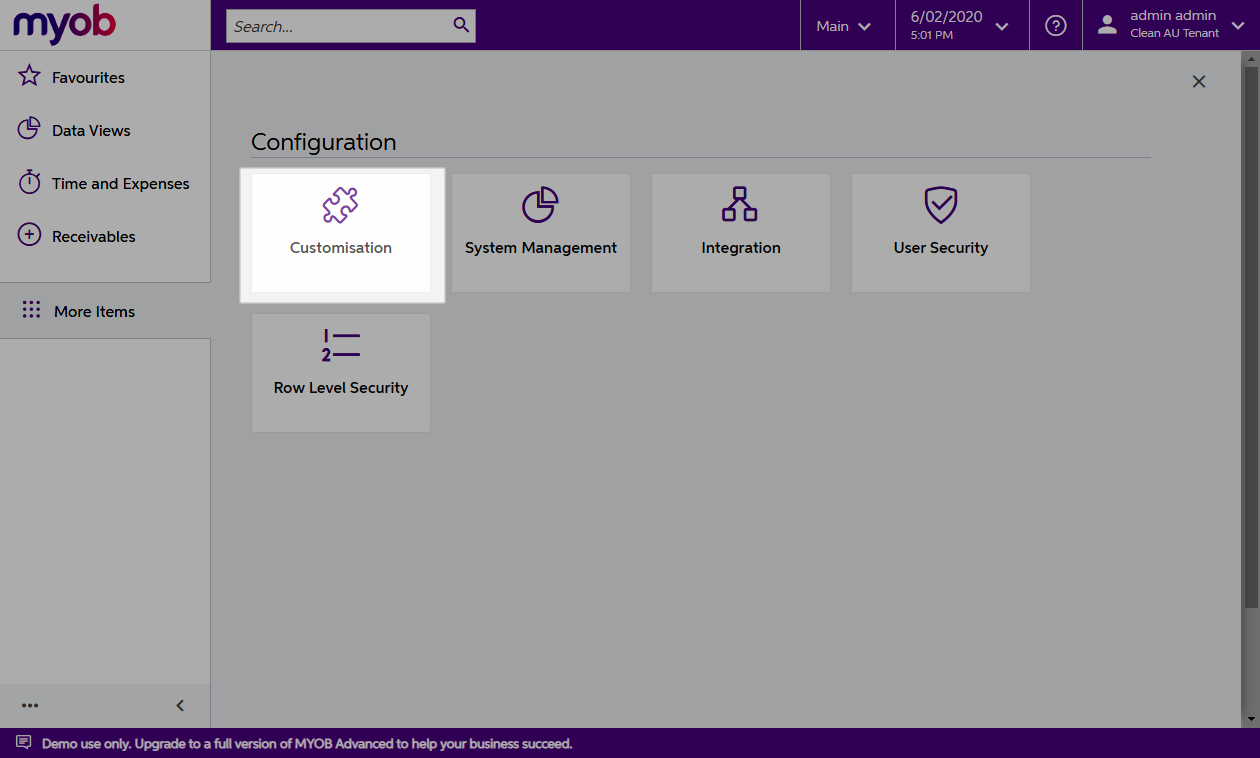The width and height of the screenshot is (1260, 758).
Task: Click the Time and Expenses stopwatch icon
Action: [x=30, y=182]
